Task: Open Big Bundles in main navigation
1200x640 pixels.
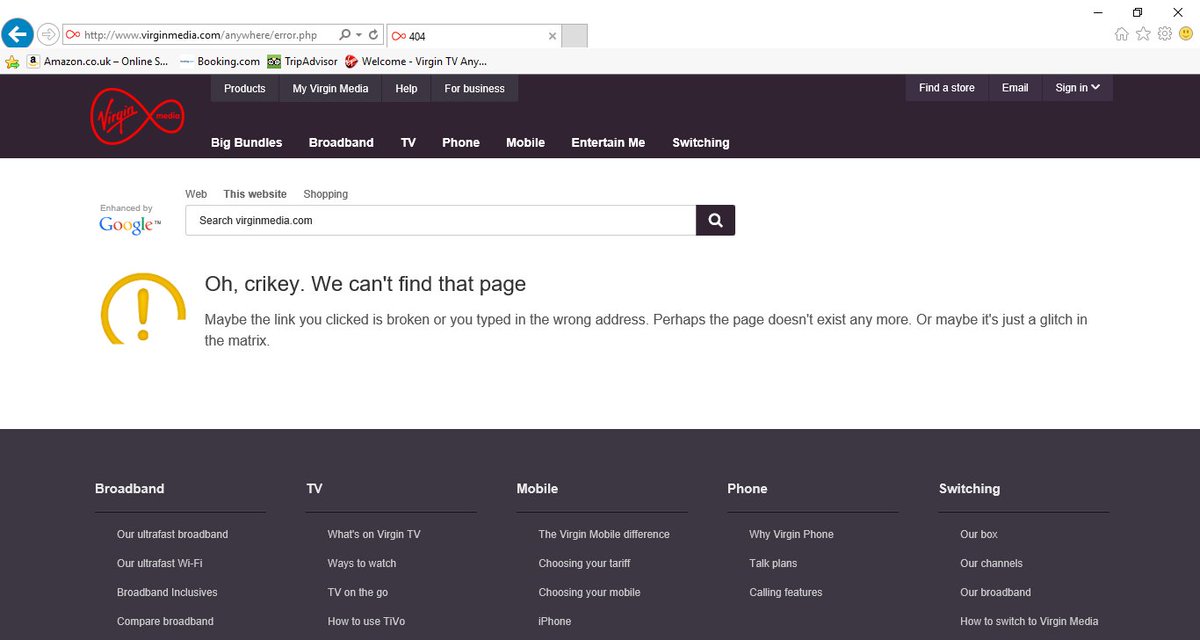Action: coord(247,143)
